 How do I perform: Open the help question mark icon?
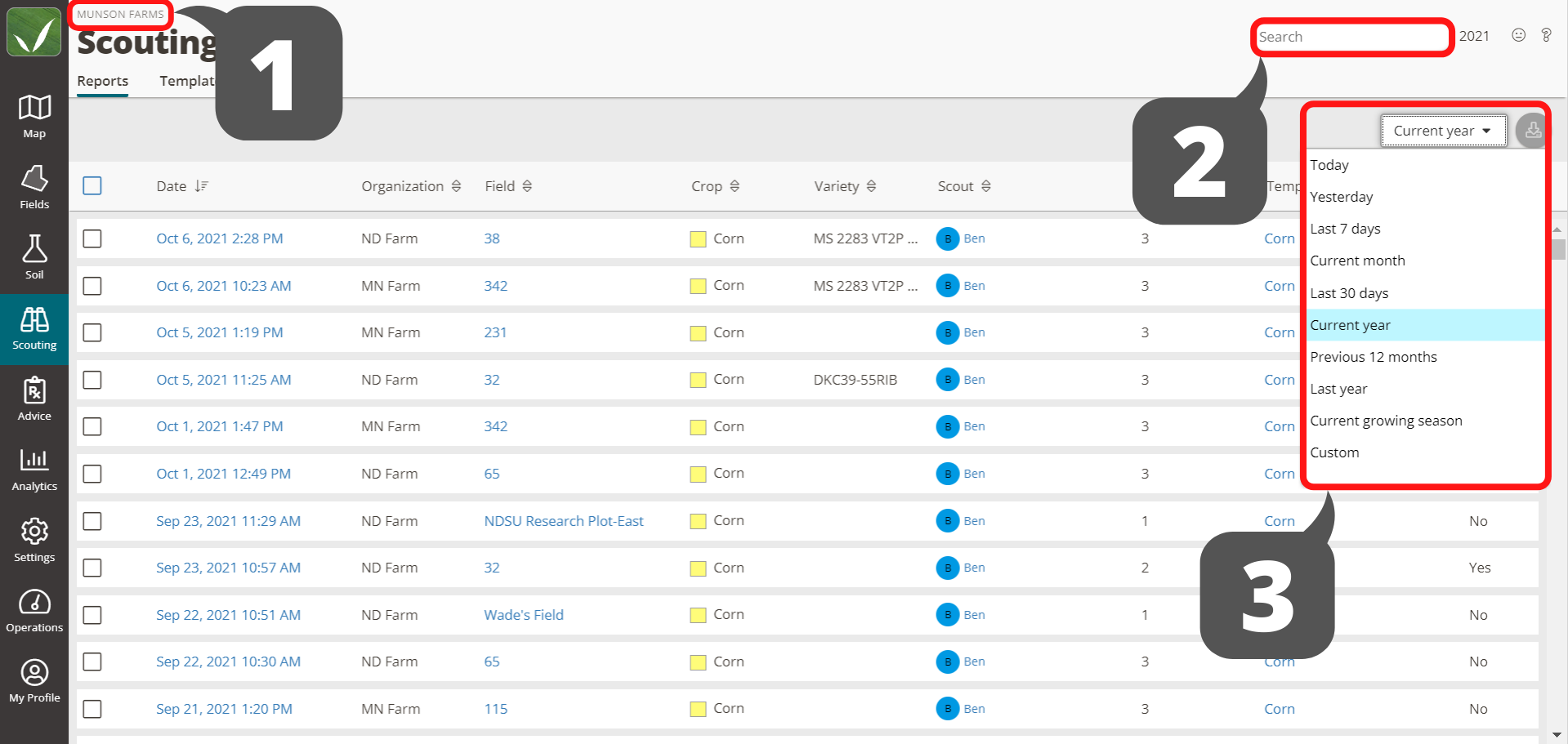[x=1546, y=35]
